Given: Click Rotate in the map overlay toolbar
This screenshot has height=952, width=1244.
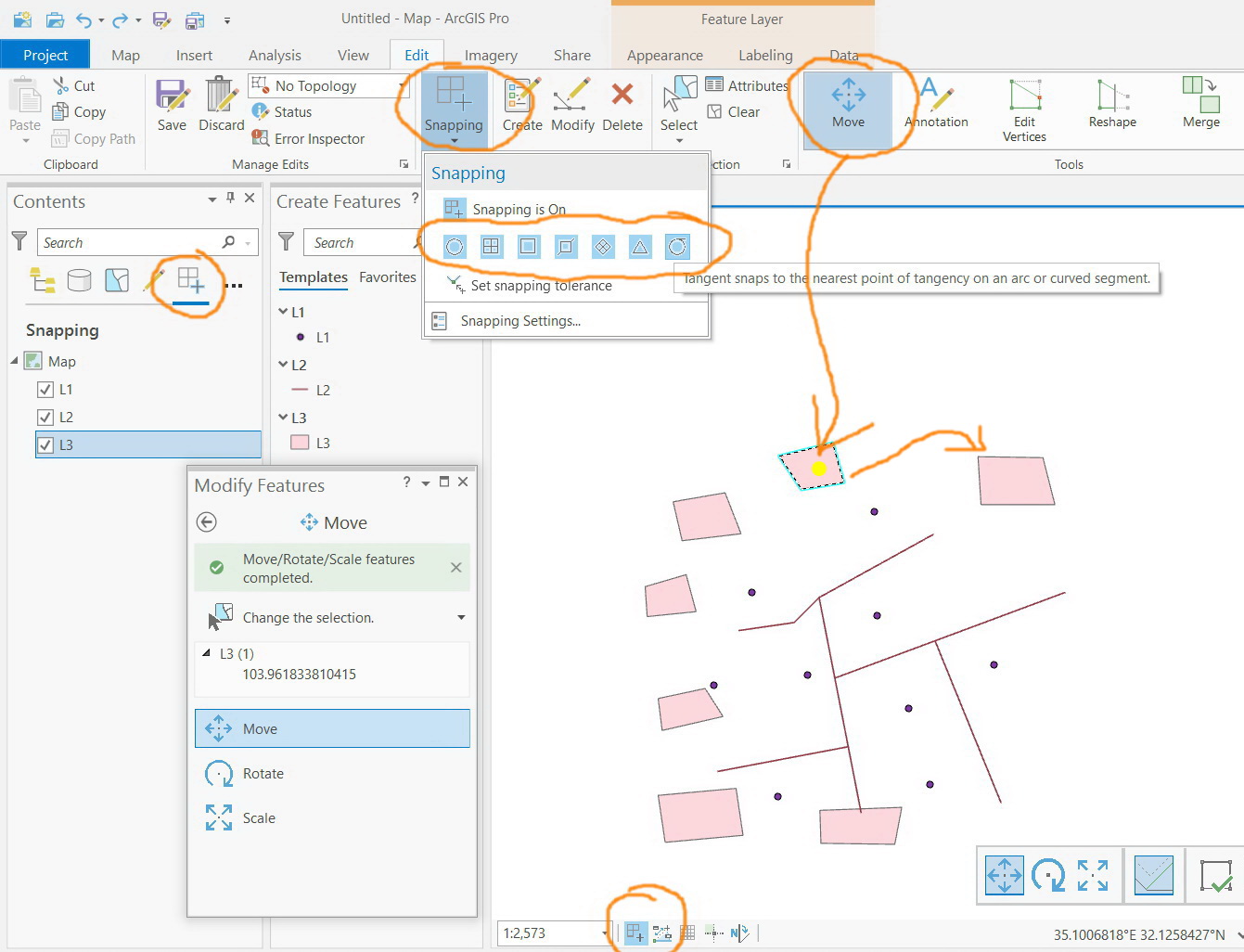Looking at the screenshot, I should [1048, 874].
